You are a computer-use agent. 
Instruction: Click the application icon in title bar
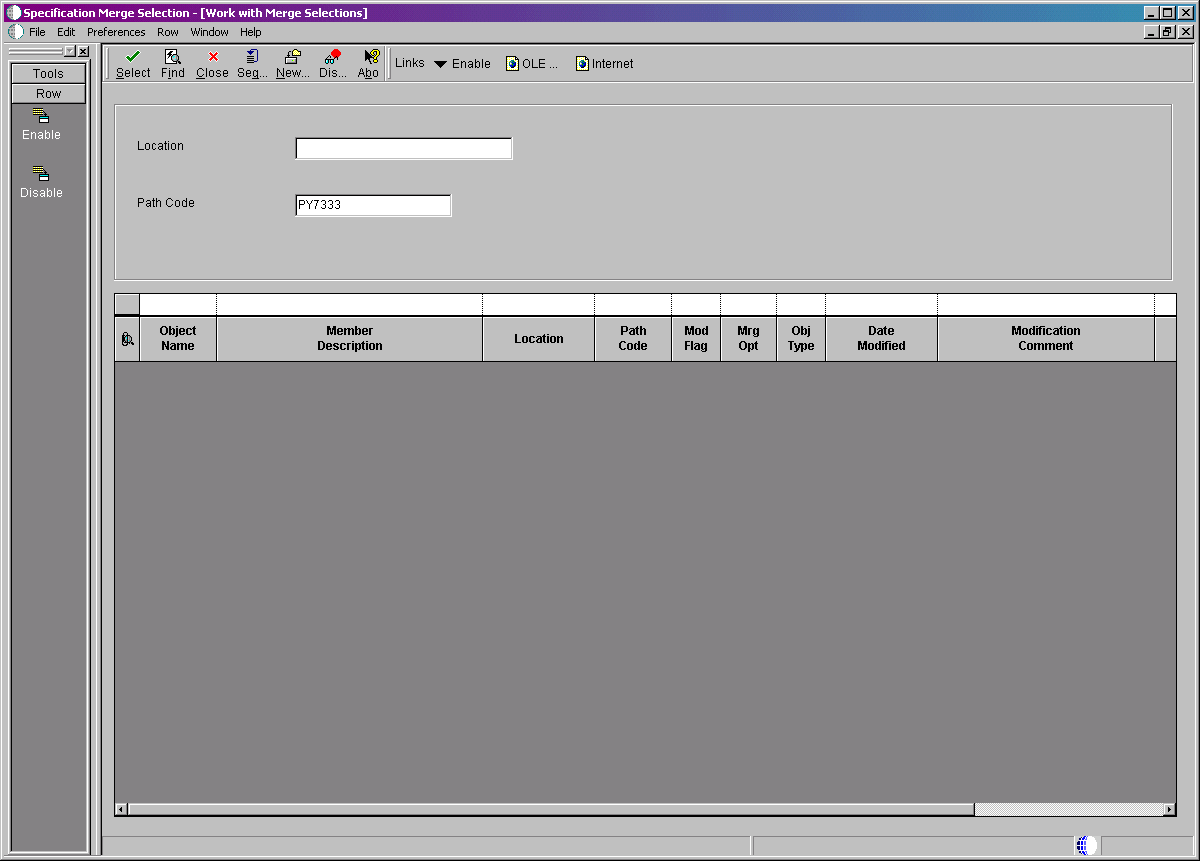coord(14,13)
